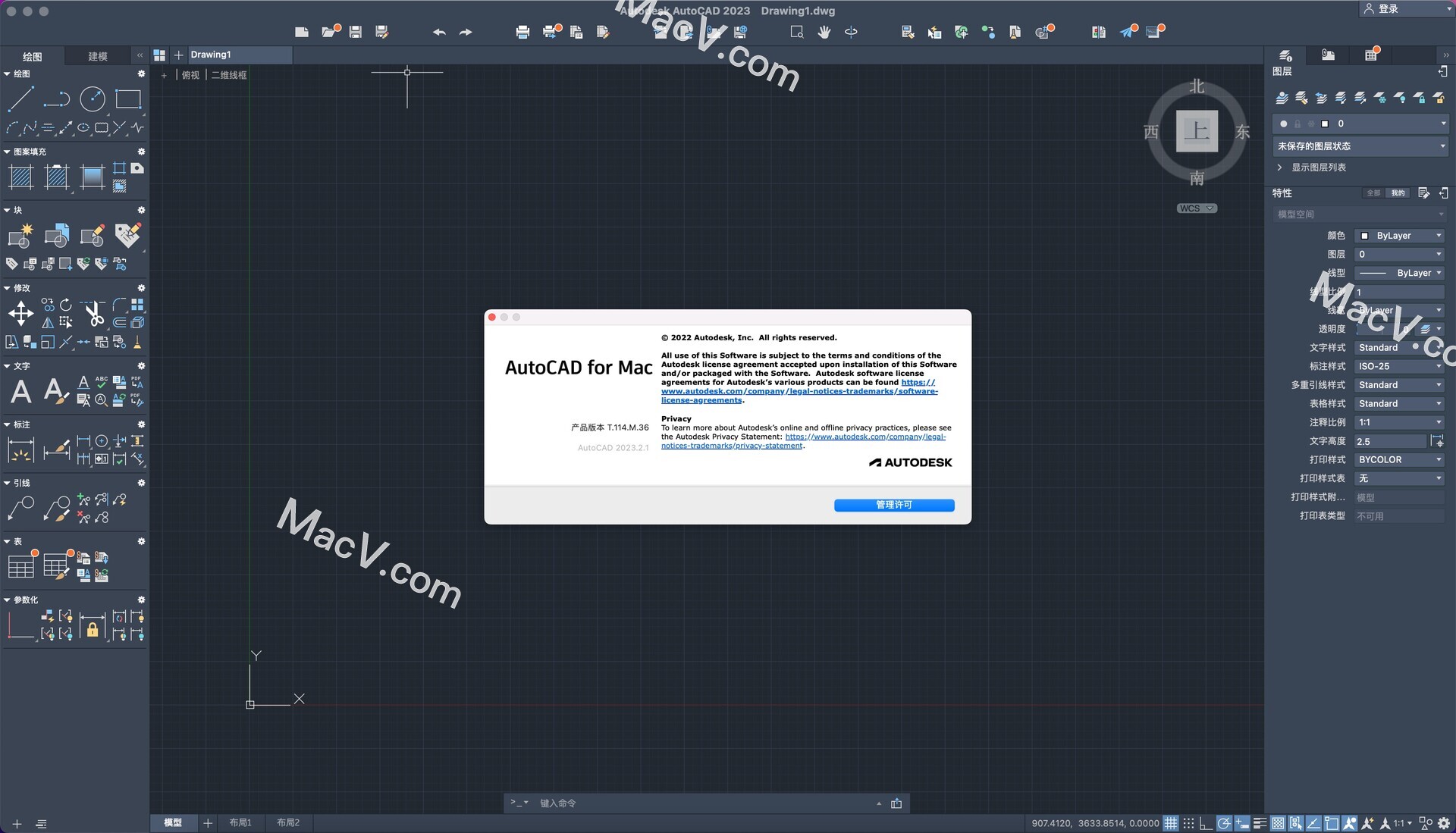Click the Multileader tool

pos(20,509)
